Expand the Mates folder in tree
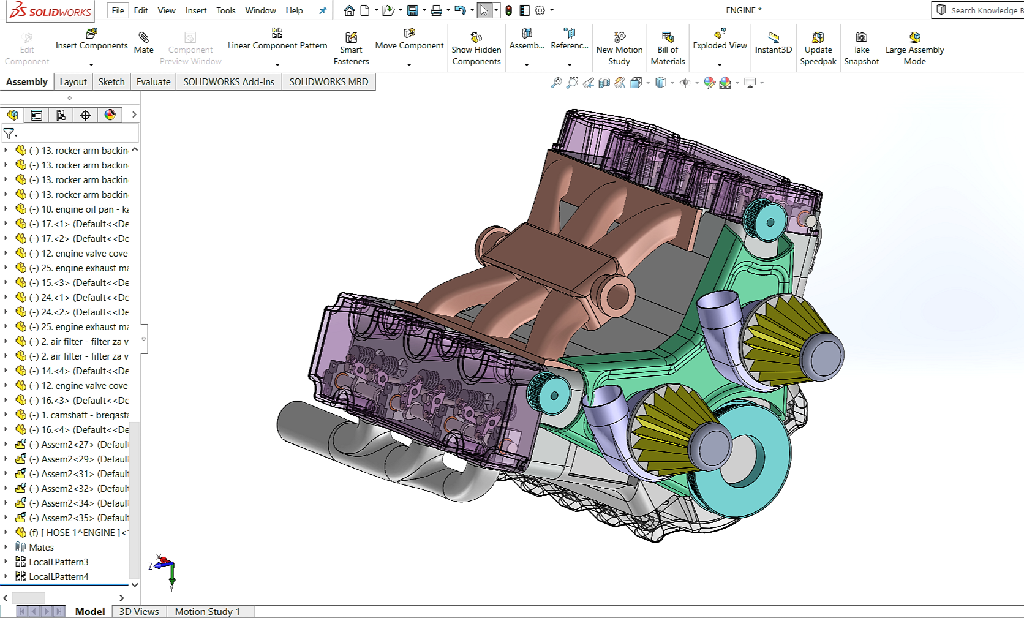This screenshot has height=618, width=1024. click(x=6, y=547)
